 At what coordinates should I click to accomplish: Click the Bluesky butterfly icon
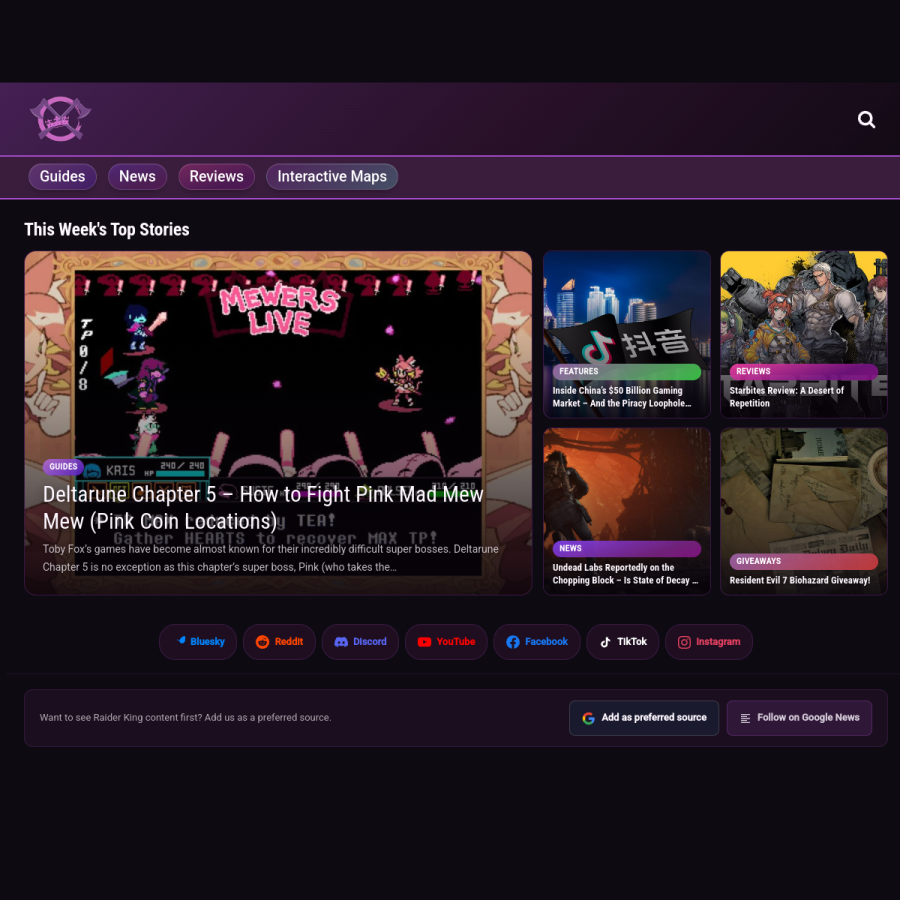pos(181,641)
